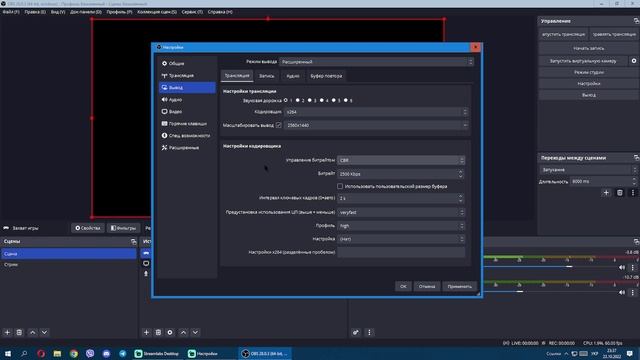Click OK in the settings dialog
640x360 pixels.
[403, 286]
